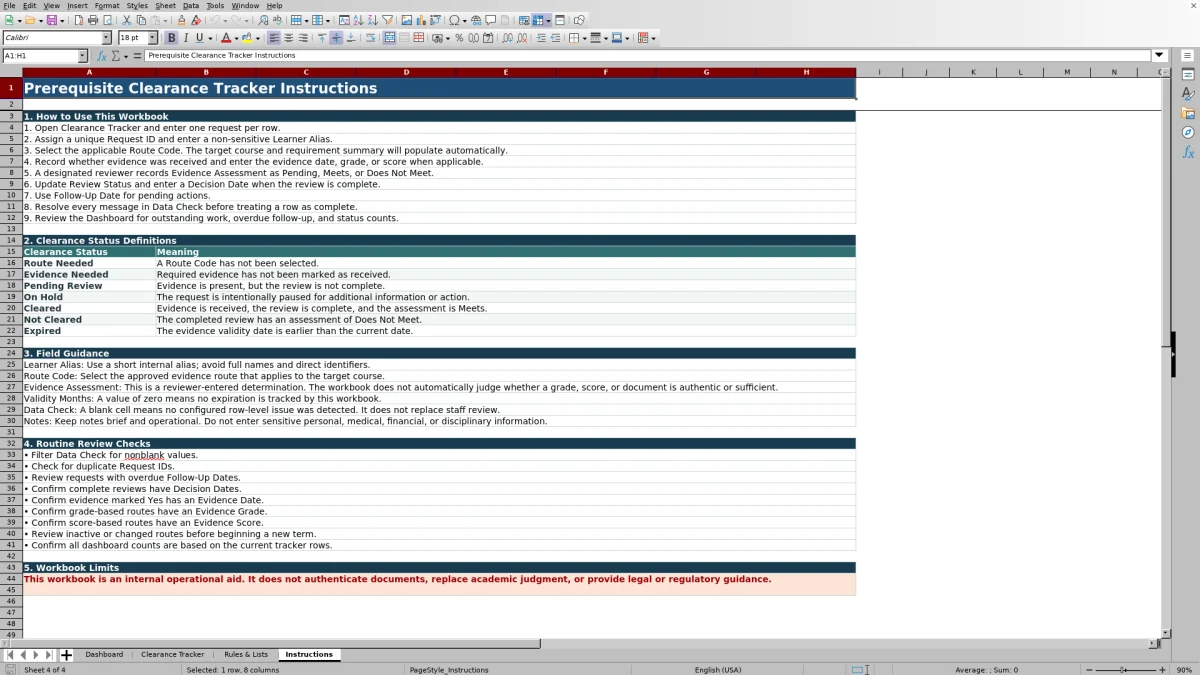Click the zoom slider handle
1200x675 pixels.
(x=1123, y=670)
